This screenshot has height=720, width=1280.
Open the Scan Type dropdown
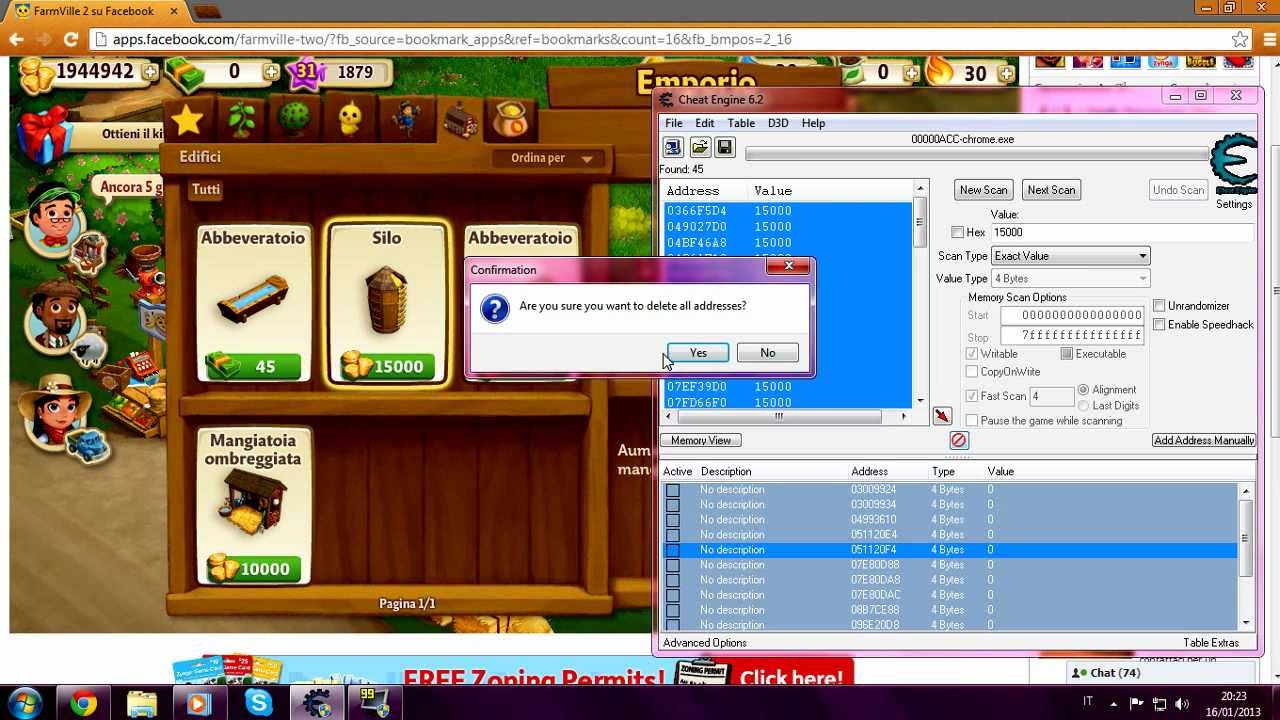click(1070, 256)
